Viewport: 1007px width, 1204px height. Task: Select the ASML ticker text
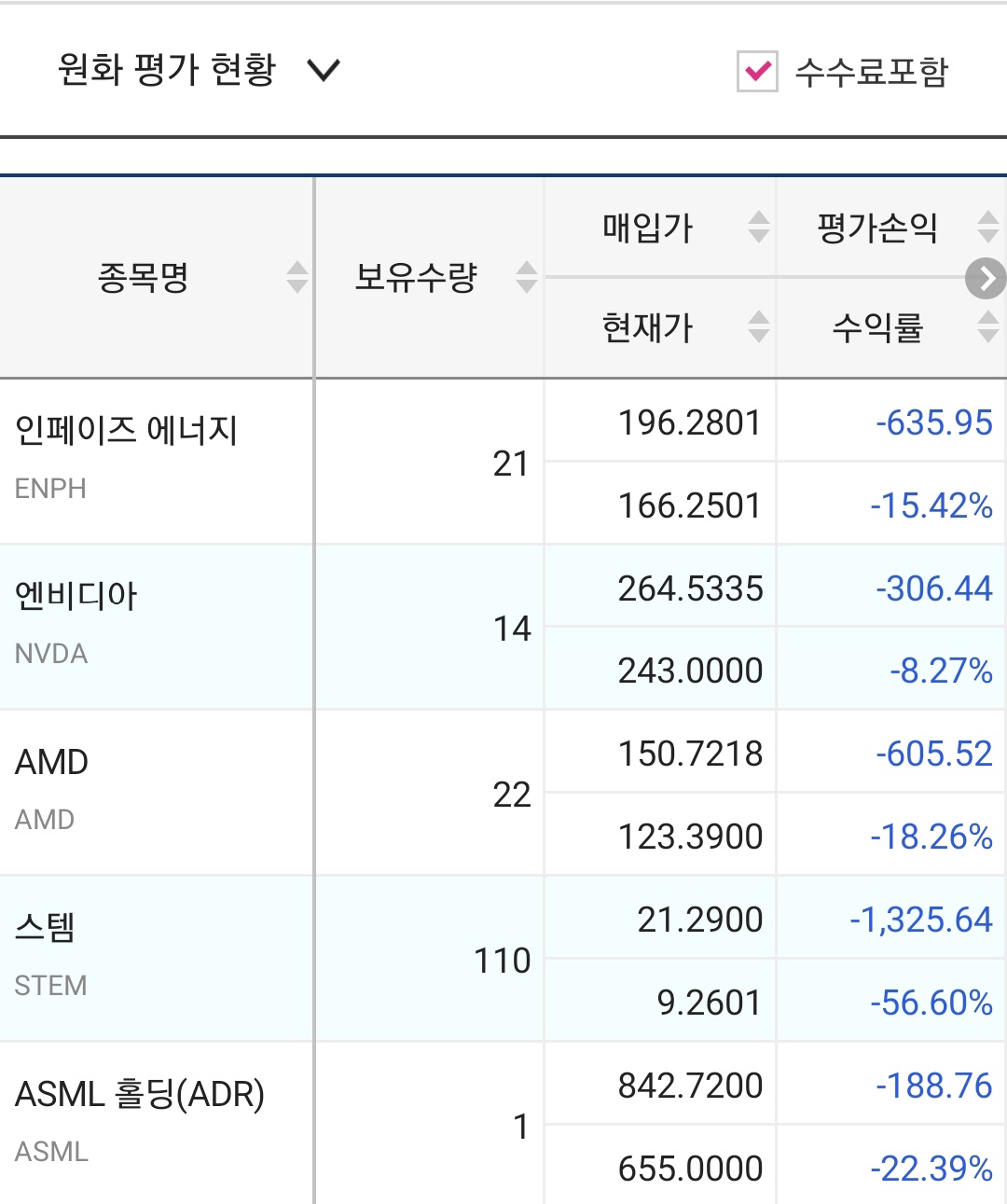point(51,1152)
